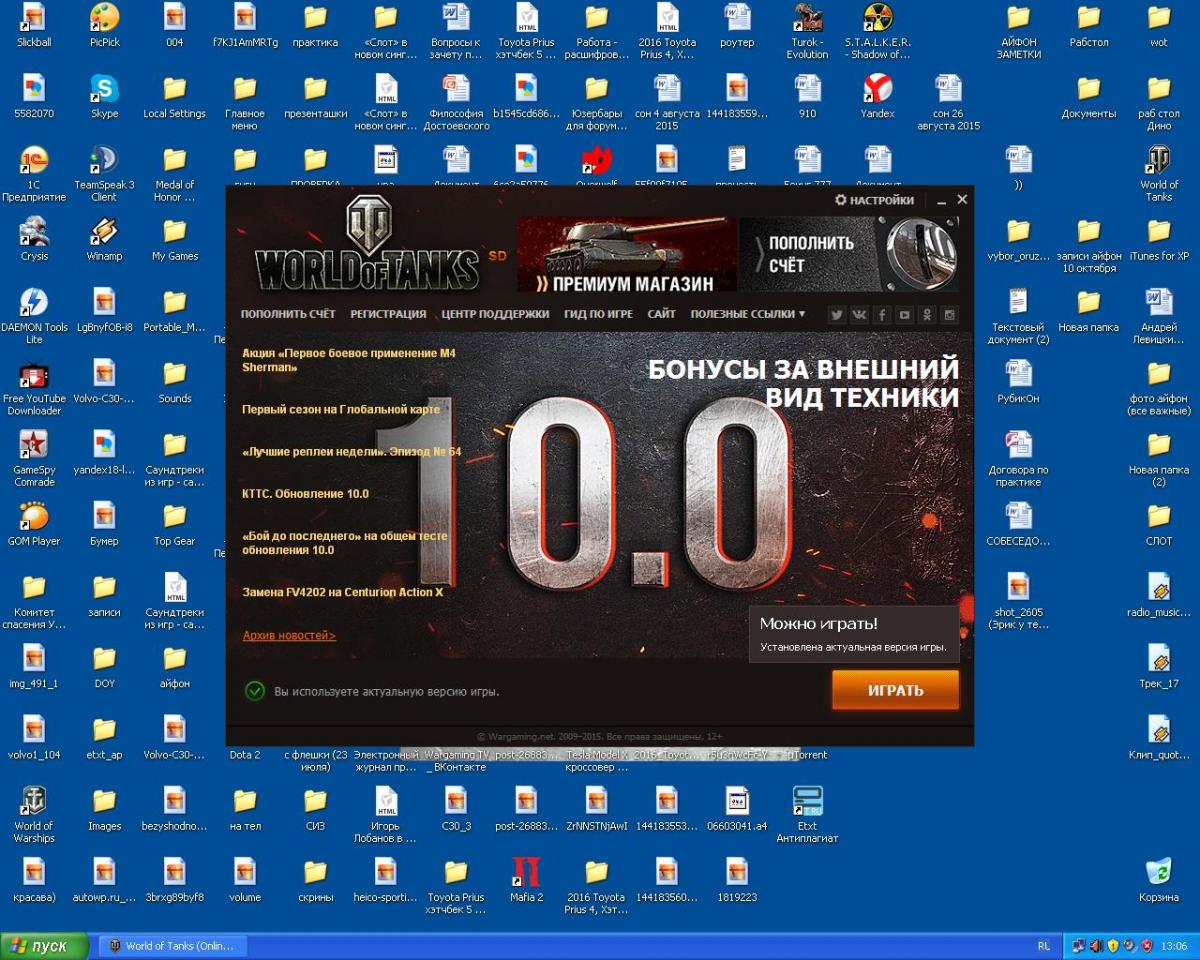Select the My Games folder

[x=175, y=238]
